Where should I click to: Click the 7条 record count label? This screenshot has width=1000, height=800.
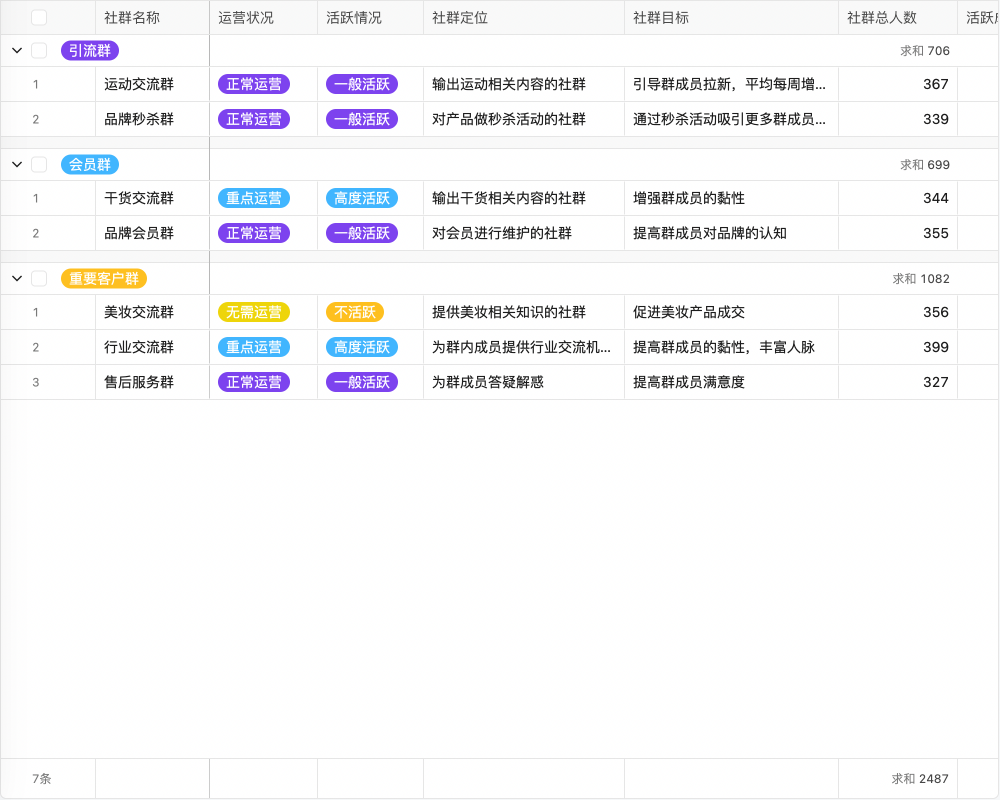41,778
